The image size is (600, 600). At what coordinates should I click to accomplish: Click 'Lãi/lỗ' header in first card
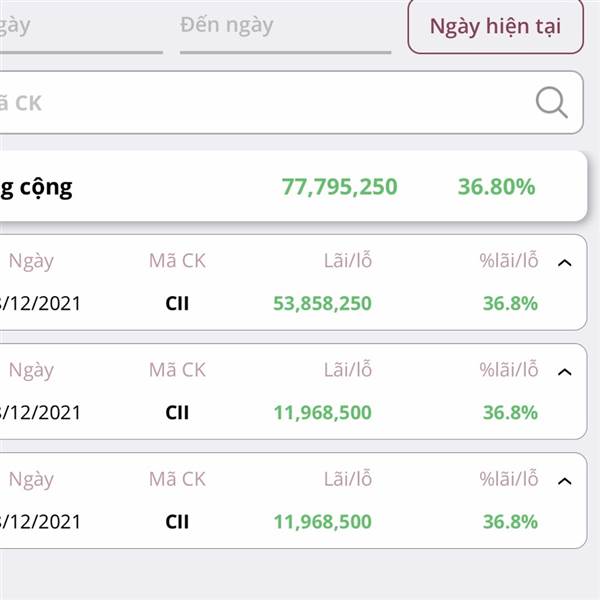tap(348, 261)
